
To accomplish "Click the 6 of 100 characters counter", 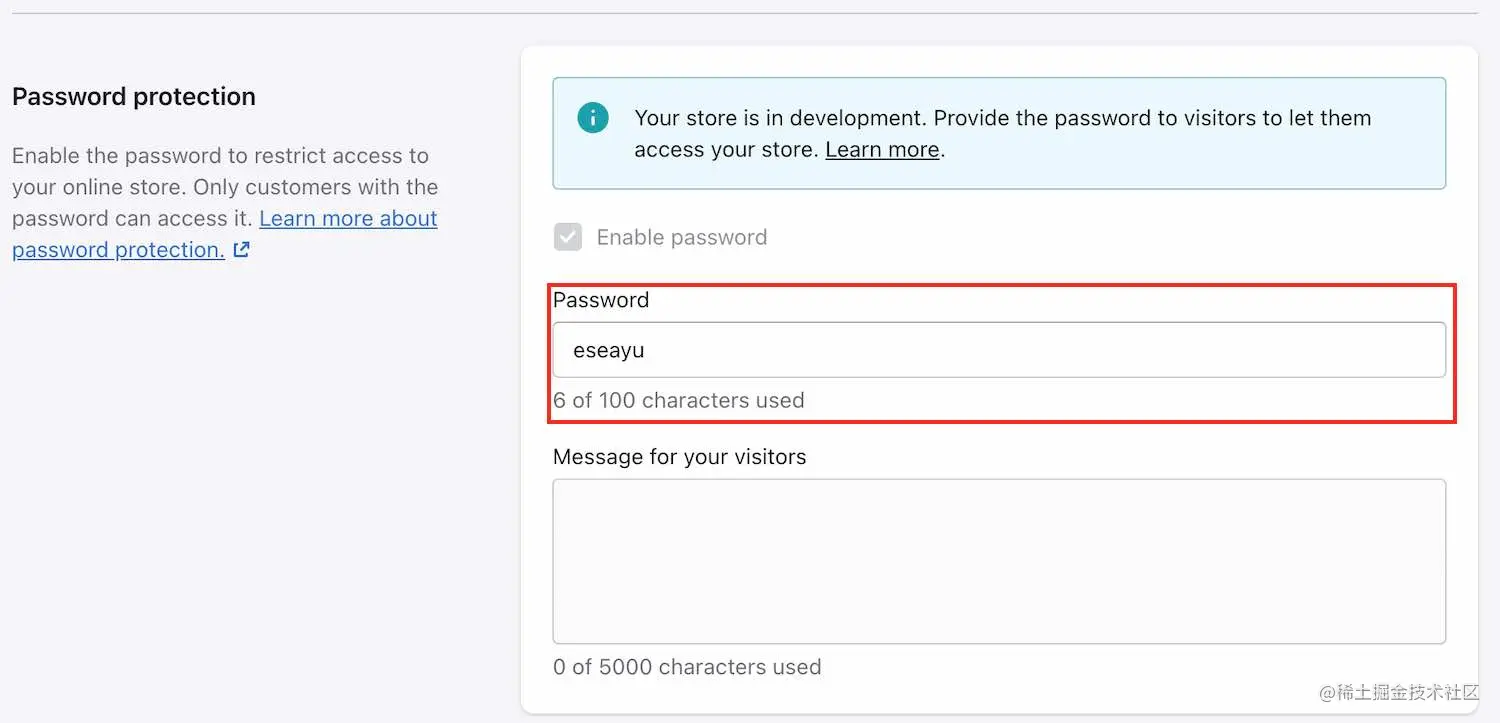I will 678,400.
